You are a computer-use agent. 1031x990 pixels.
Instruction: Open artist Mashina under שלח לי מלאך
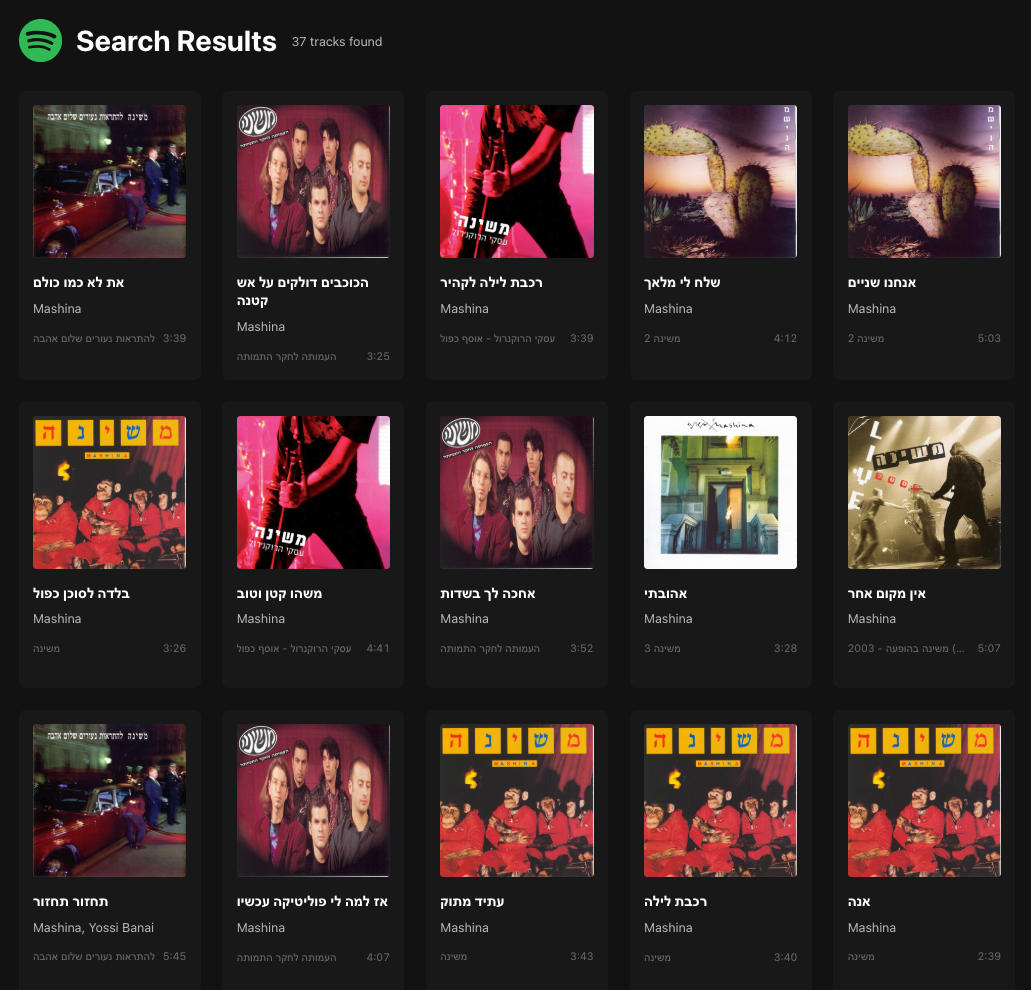point(668,308)
